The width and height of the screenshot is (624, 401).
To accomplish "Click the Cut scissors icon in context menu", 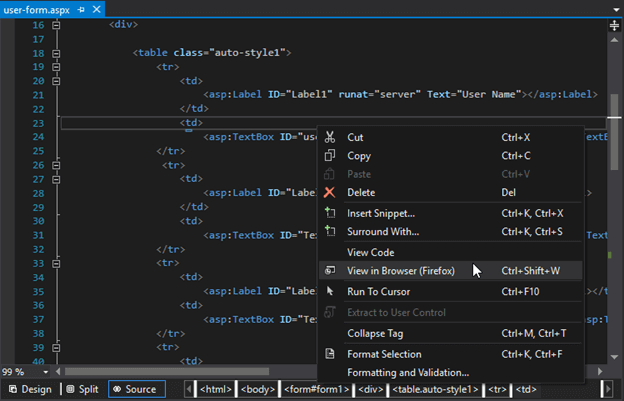I will tap(329, 137).
